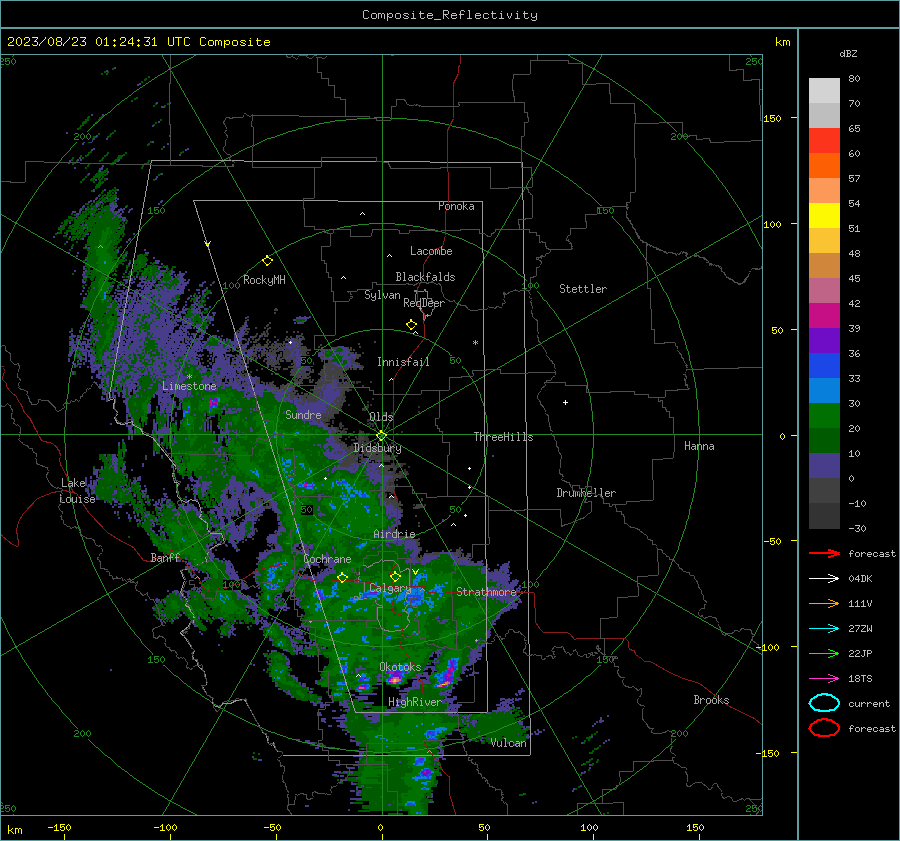
Task: Click the Didsbury label
Action: [377, 448]
